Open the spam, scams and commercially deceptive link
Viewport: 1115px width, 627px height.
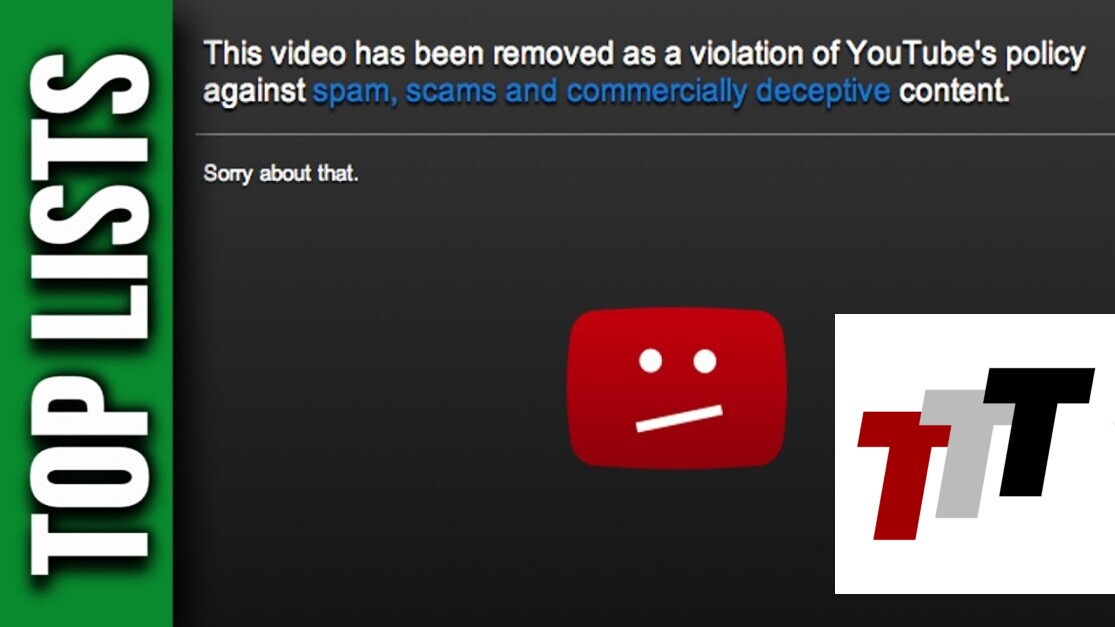click(601, 92)
